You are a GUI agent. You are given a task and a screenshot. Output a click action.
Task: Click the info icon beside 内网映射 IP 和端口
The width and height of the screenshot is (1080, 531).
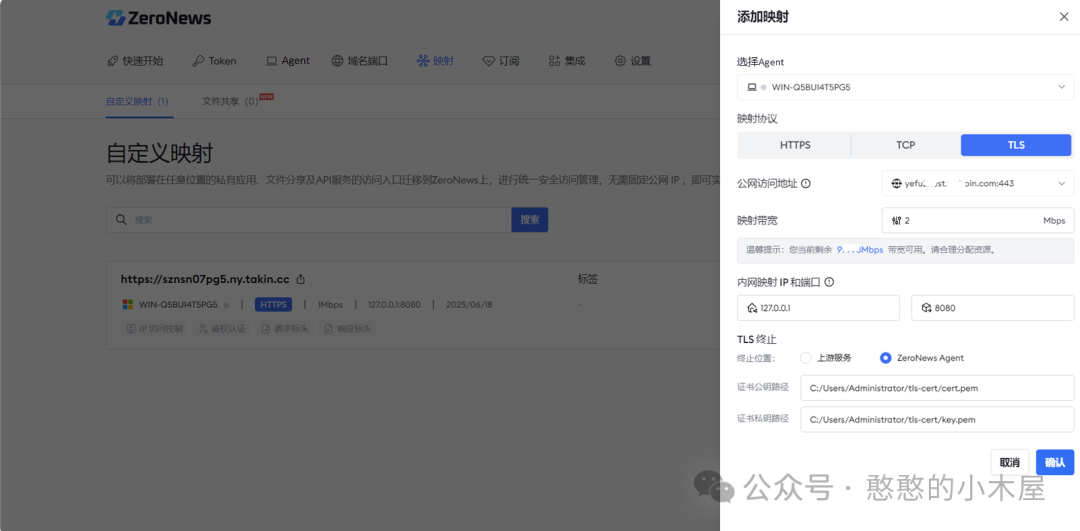tap(829, 283)
